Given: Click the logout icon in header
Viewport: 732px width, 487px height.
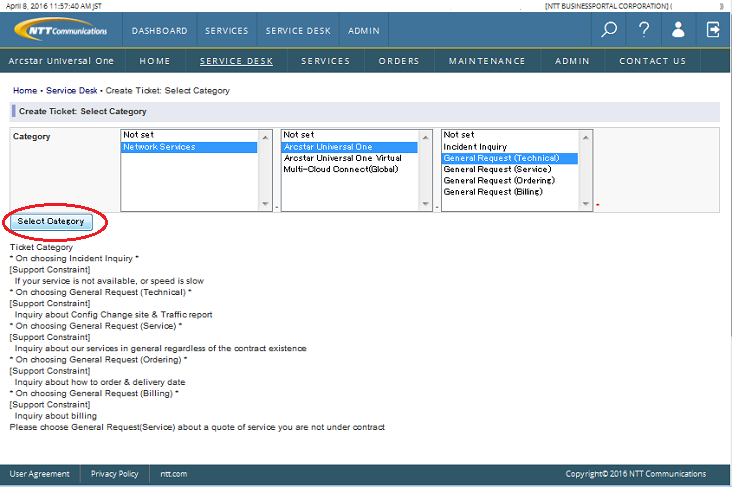Looking at the screenshot, I should (x=713, y=30).
